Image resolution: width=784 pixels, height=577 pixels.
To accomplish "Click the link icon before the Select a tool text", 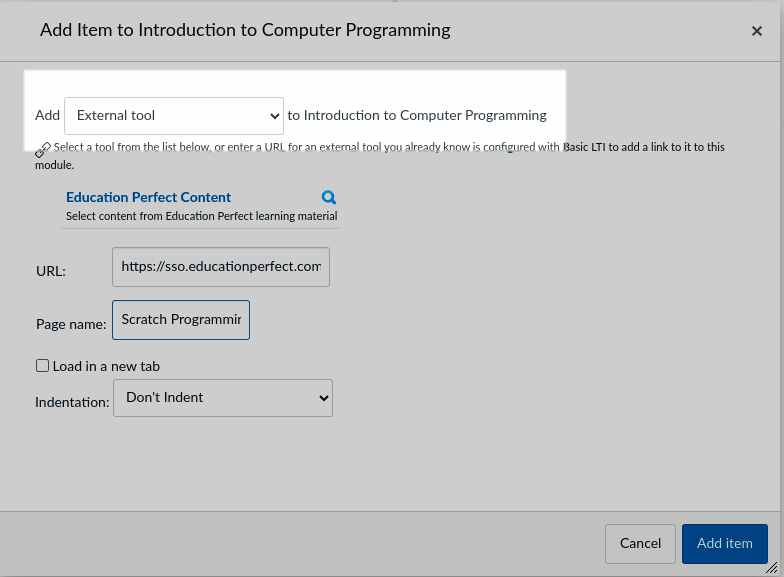I will pyautogui.click(x=43, y=149).
